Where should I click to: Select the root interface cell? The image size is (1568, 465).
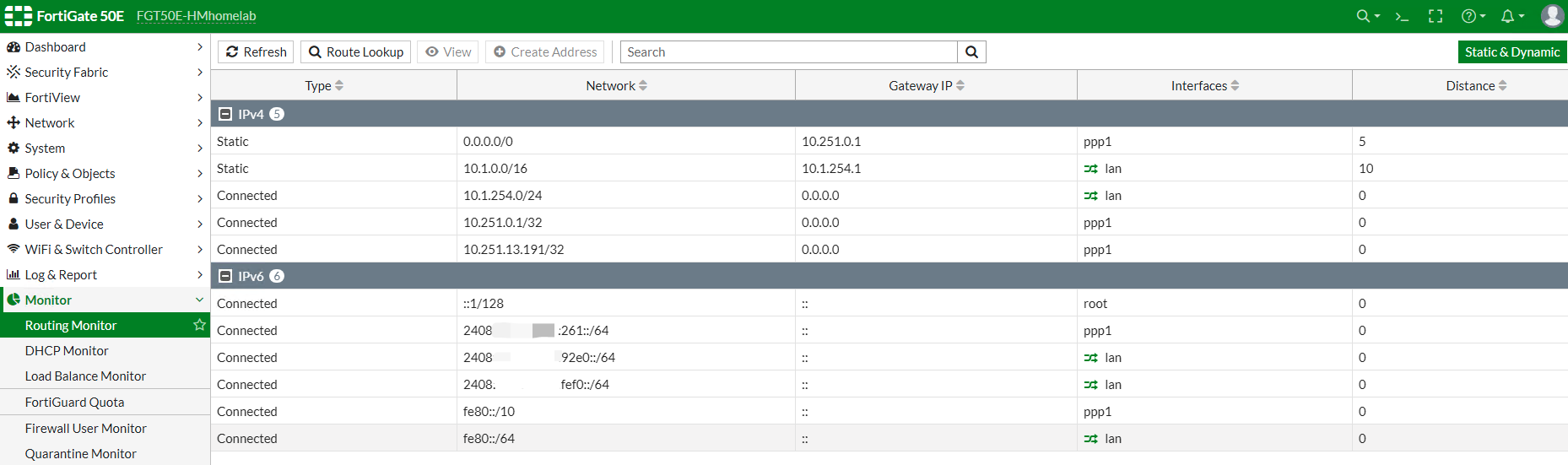tap(1215, 304)
